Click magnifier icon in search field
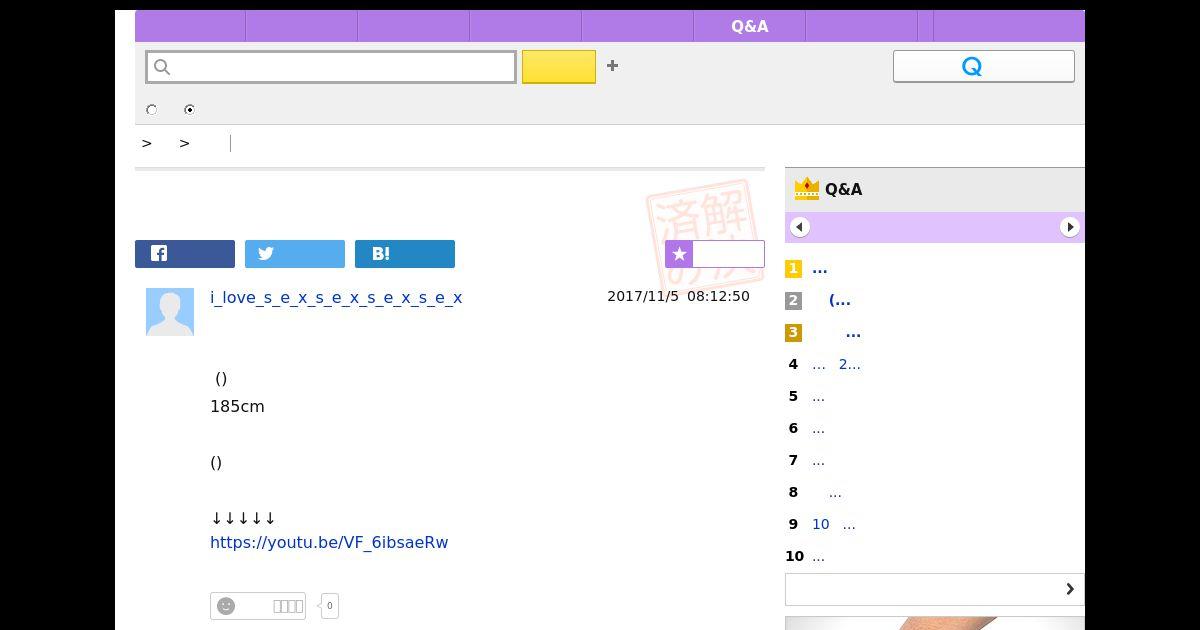1200x630 pixels. tap(162, 67)
